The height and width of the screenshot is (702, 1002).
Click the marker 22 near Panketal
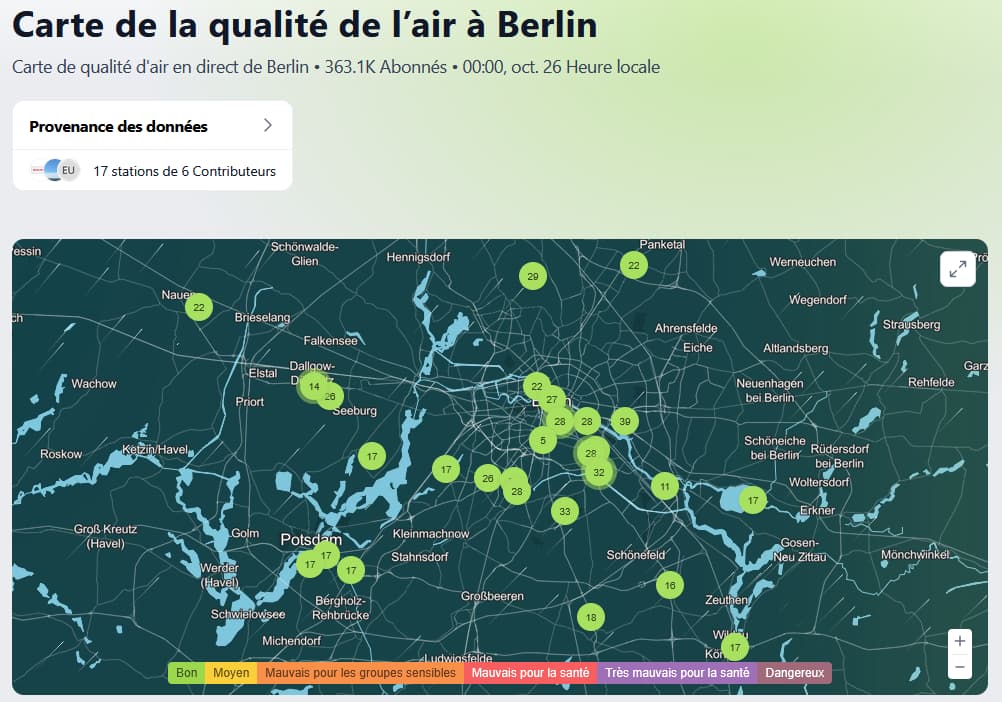pyautogui.click(x=633, y=265)
